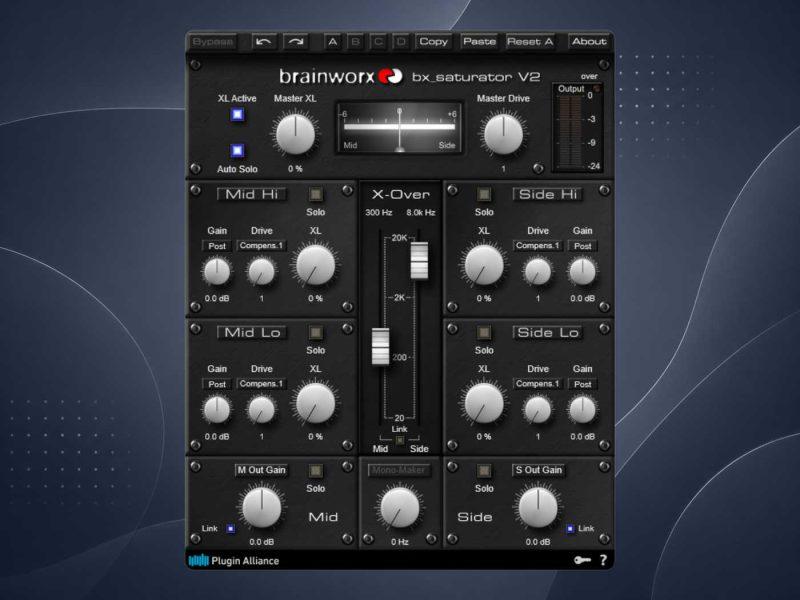Solo the Side Hi band
Screen dimensions: 800x600
pos(484,194)
